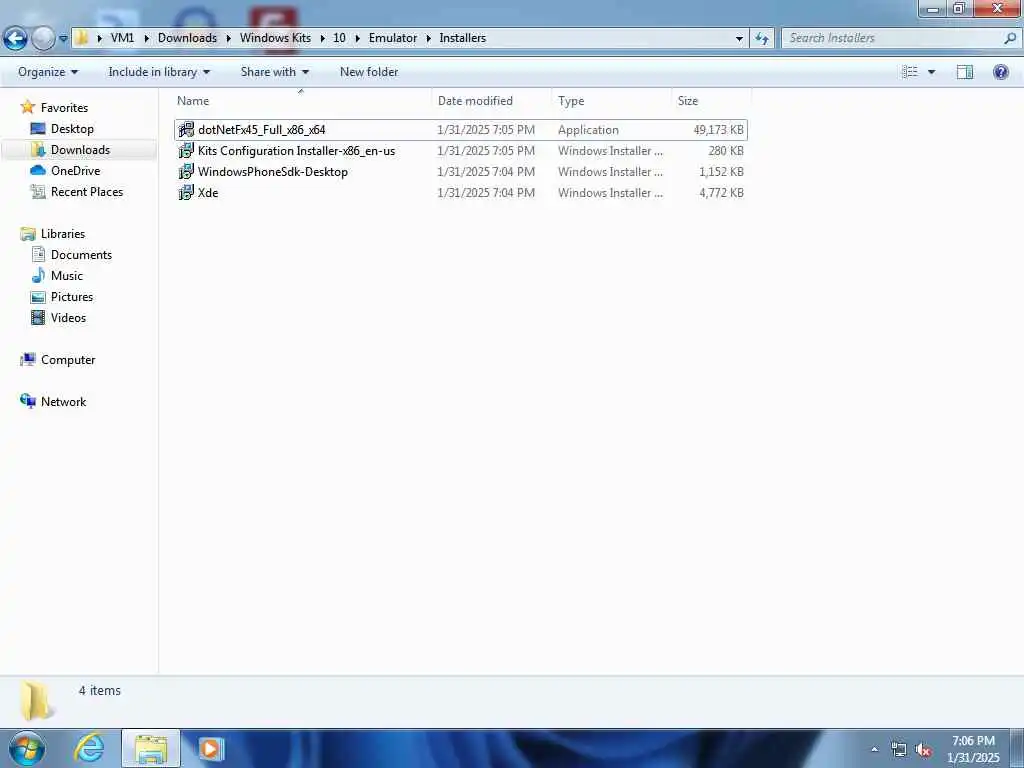Click the Change your view icon
This screenshot has height=768, width=1024.
coord(910,72)
